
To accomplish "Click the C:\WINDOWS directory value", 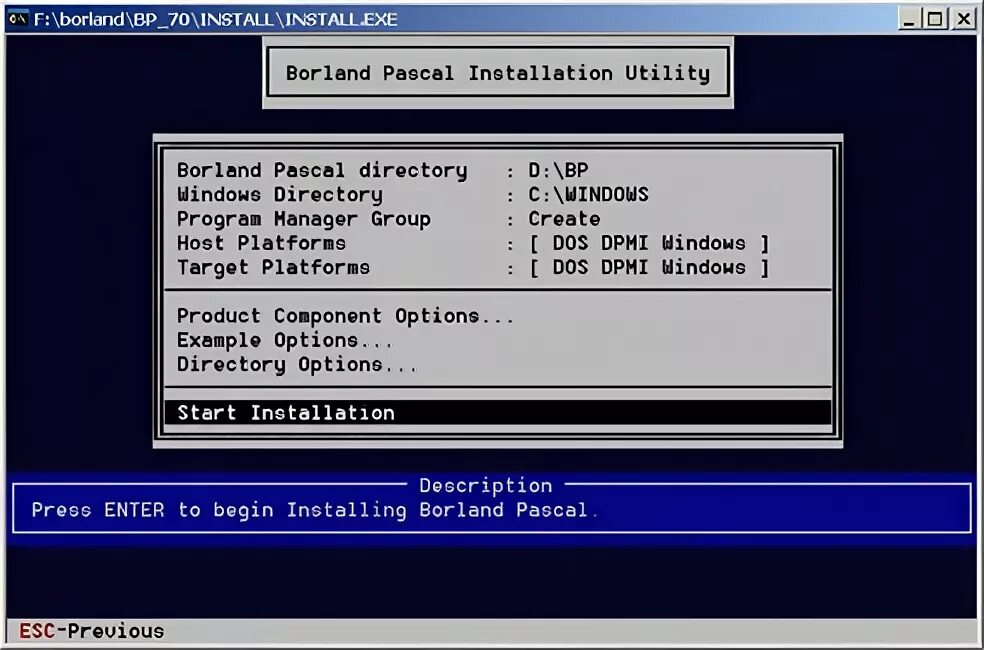I will click(x=588, y=194).
